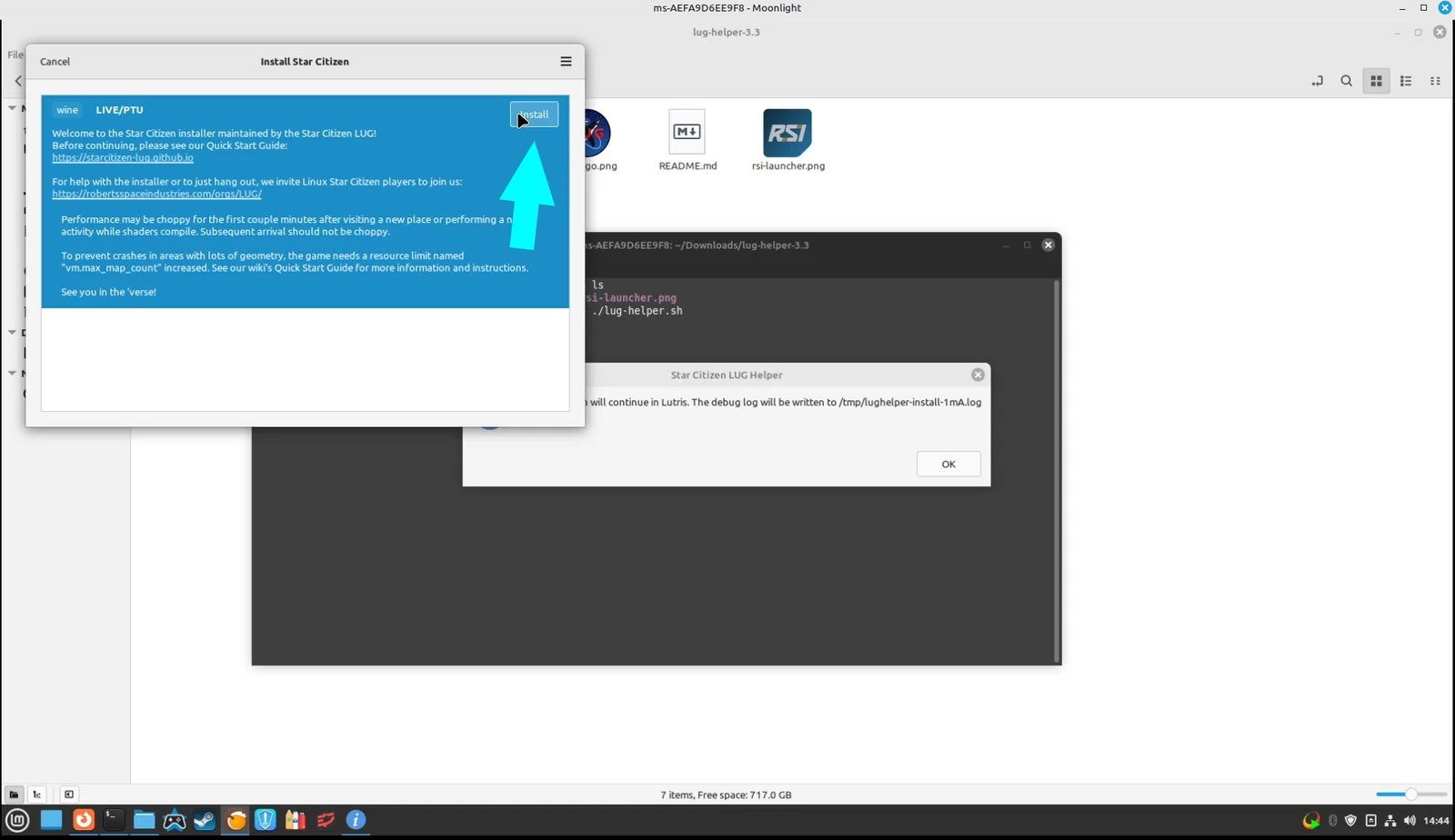Open the robertsspaceindustries.com/orgs/LUG link
The image size is (1455, 840).
[156, 194]
